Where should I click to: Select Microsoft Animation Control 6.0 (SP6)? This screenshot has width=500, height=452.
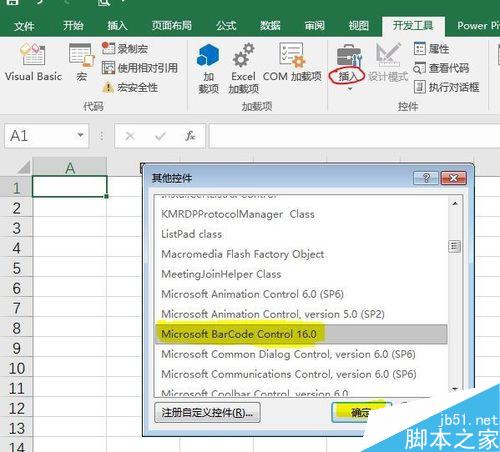[x=301, y=294]
